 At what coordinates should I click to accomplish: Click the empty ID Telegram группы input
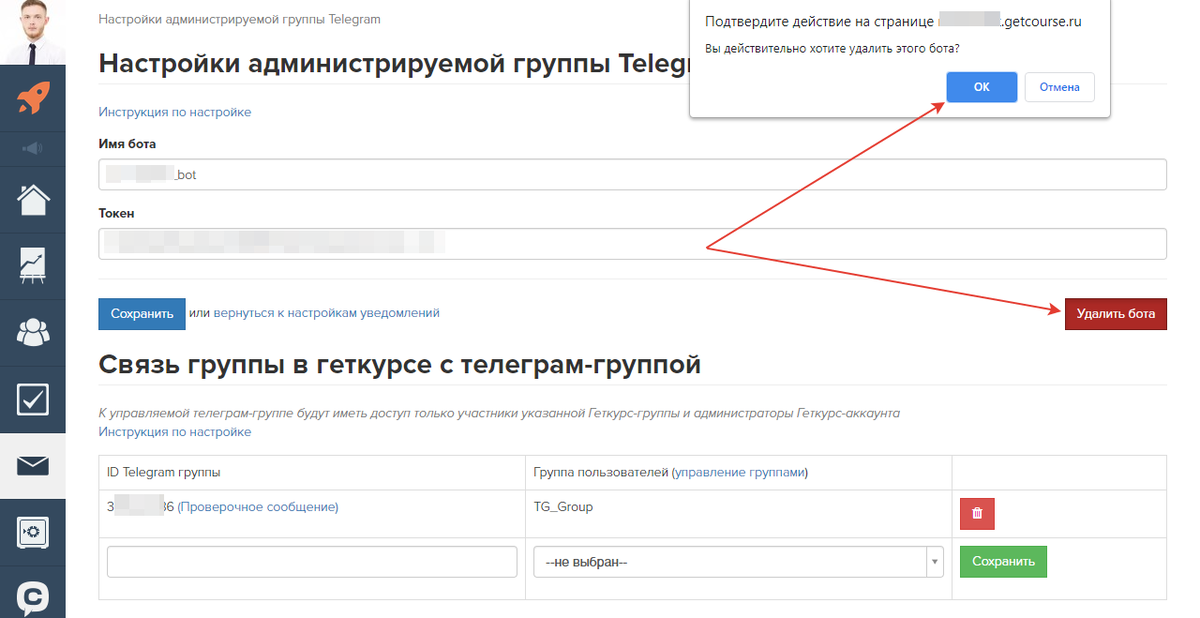coord(312,561)
